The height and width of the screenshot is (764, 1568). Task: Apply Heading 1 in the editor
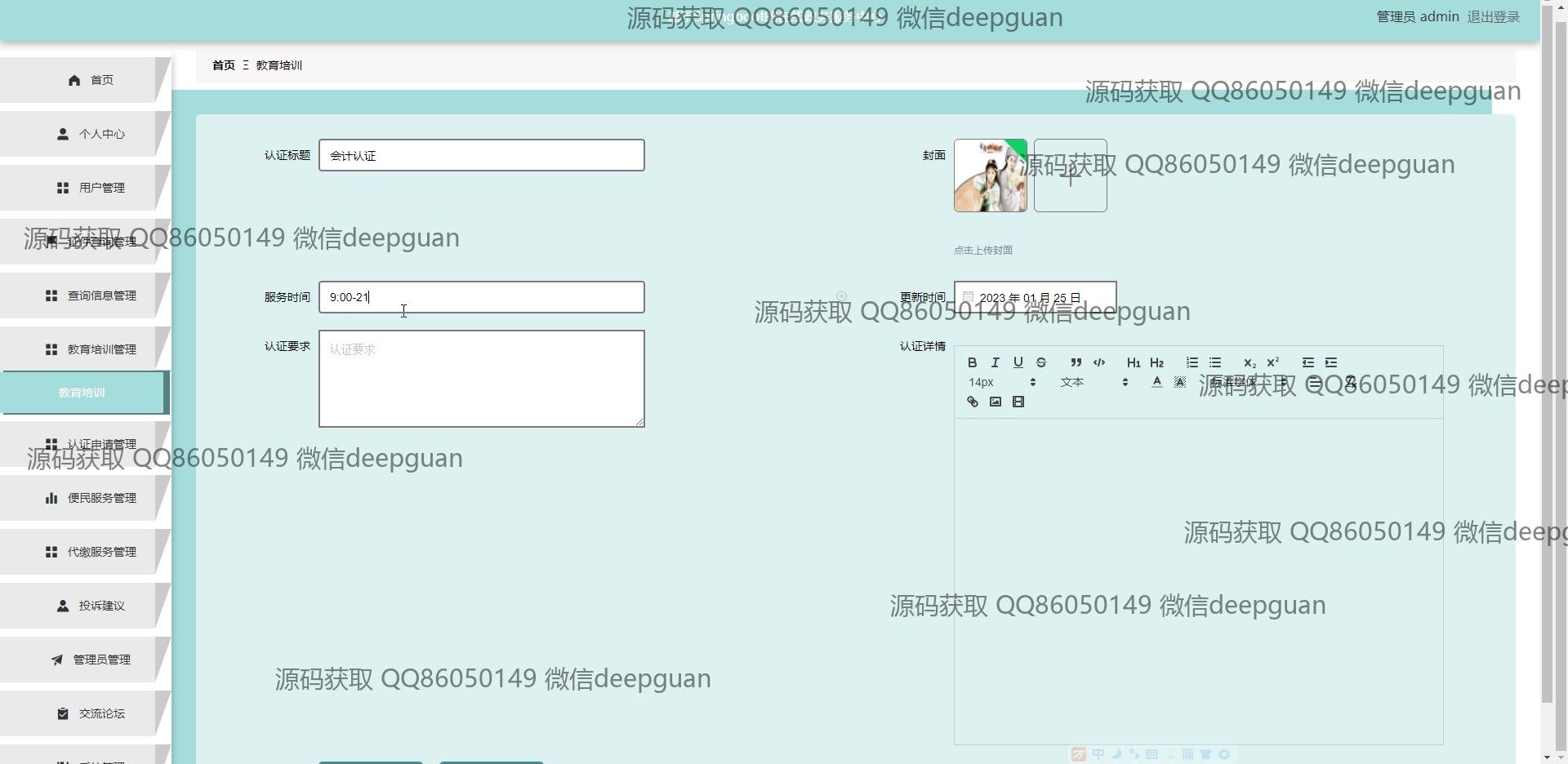pyautogui.click(x=1134, y=362)
